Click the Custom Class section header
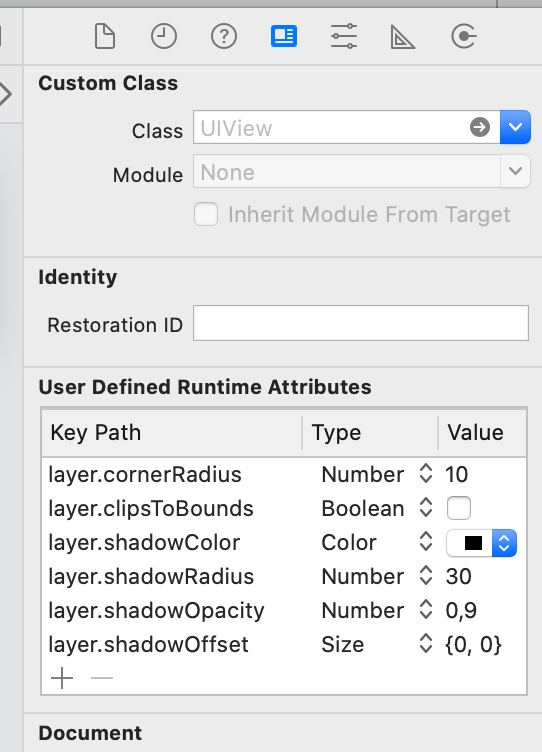The image size is (542, 752). point(108,83)
